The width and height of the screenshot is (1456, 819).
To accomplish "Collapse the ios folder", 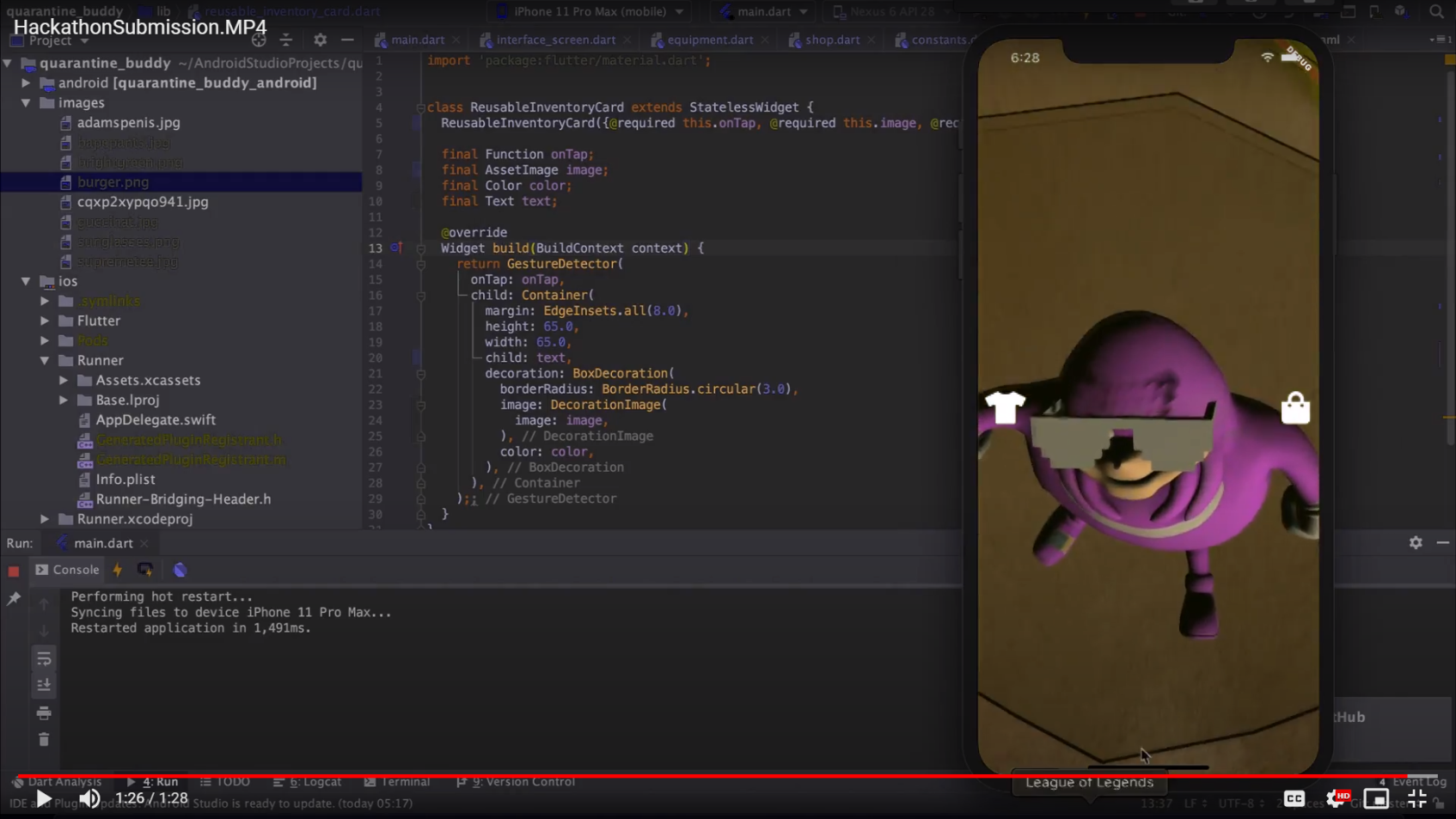I will pos(26,281).
